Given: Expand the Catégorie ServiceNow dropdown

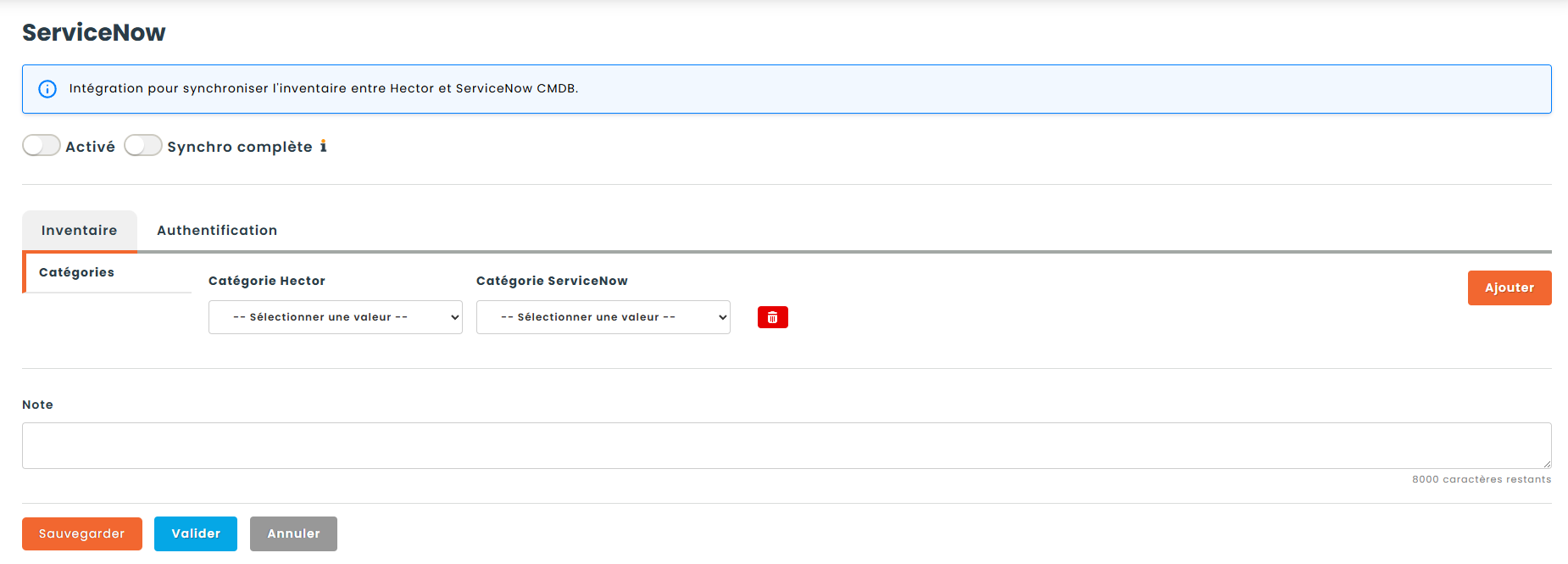Looking at the screenshot, I should tap(603, 317).
